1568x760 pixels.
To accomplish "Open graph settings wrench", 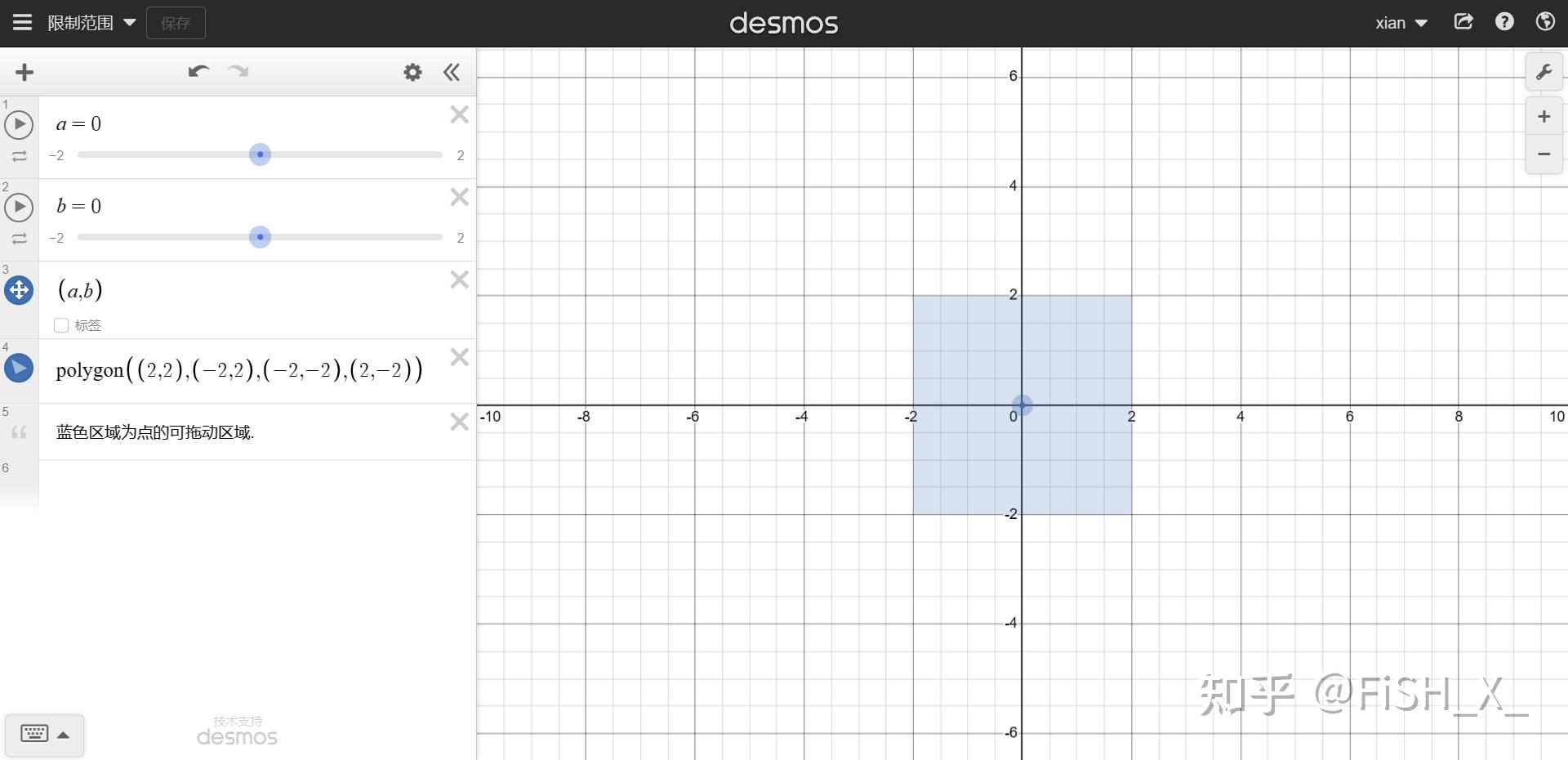I will pos(1543,73).
